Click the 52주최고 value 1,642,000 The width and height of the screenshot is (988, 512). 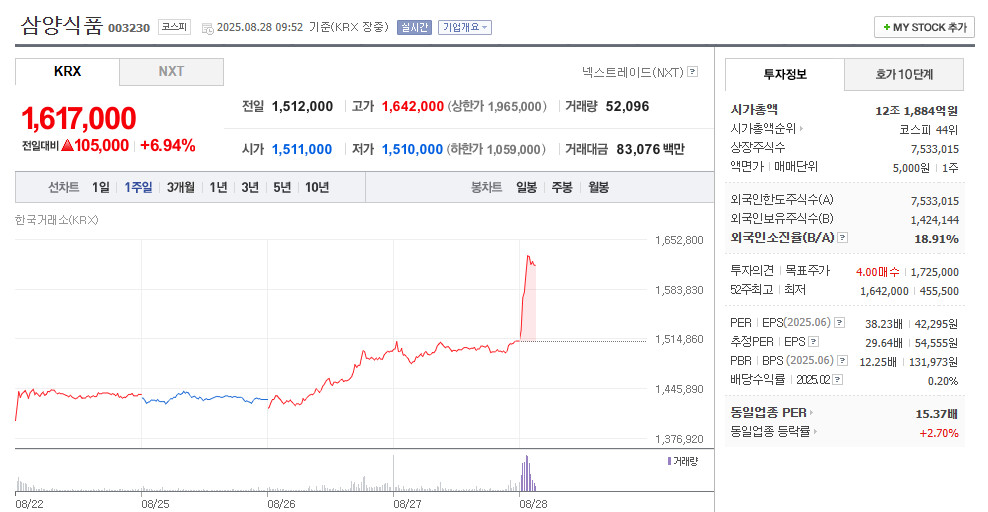point(884,291)
